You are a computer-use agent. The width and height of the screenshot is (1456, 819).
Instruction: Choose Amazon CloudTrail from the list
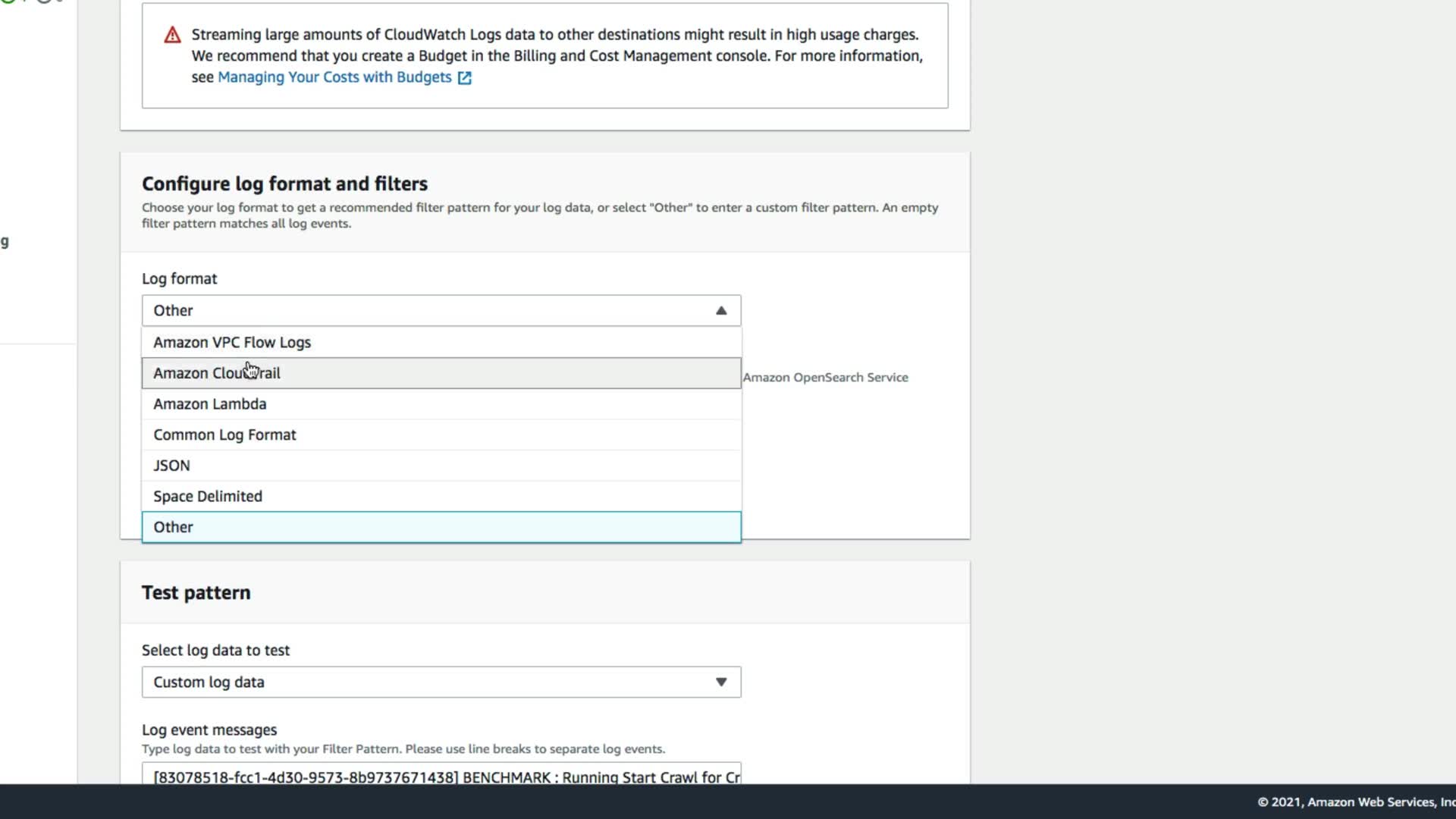tap(217, 374)
